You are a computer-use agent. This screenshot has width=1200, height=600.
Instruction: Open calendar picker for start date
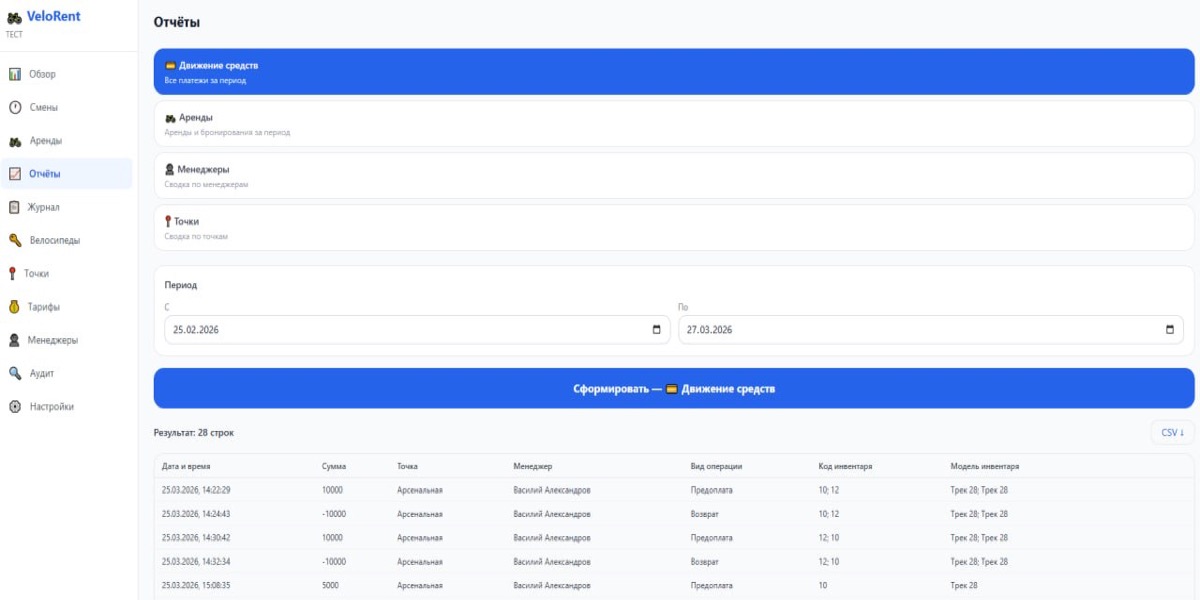[656, 330]
